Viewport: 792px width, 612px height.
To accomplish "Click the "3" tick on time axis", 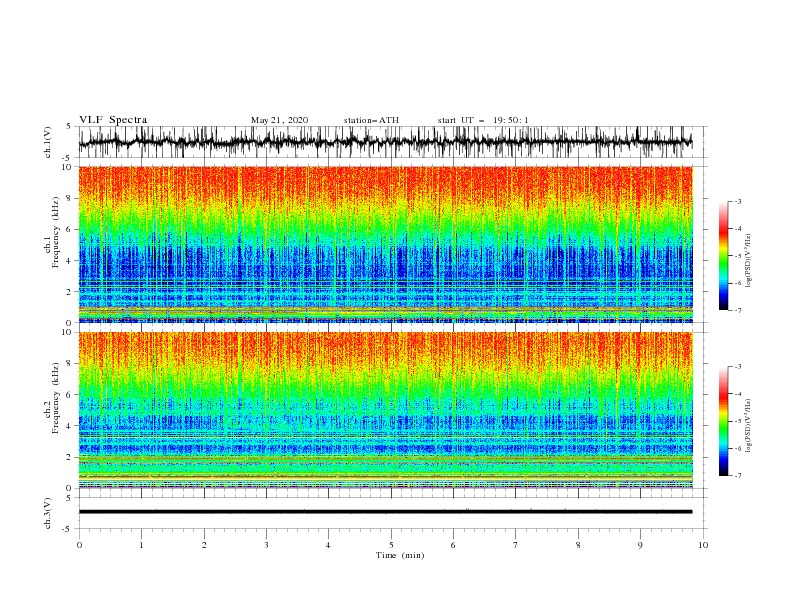I will click(x=266, y=545).
